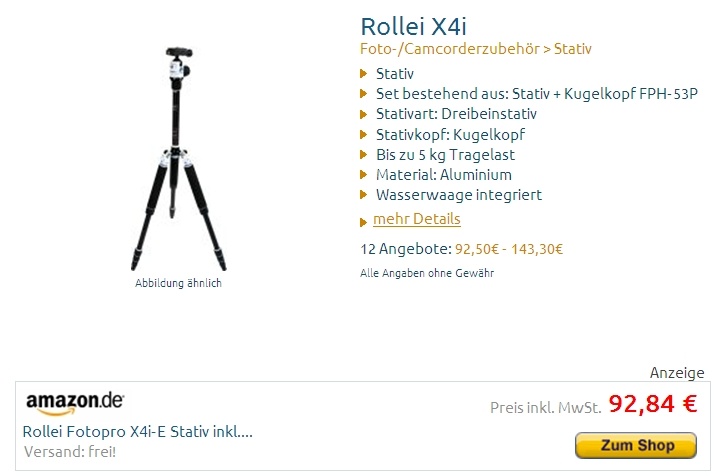Viewport: 728px width, 476px height.
Task: Open the 'mehr Details' link
Action: [416, 219]
